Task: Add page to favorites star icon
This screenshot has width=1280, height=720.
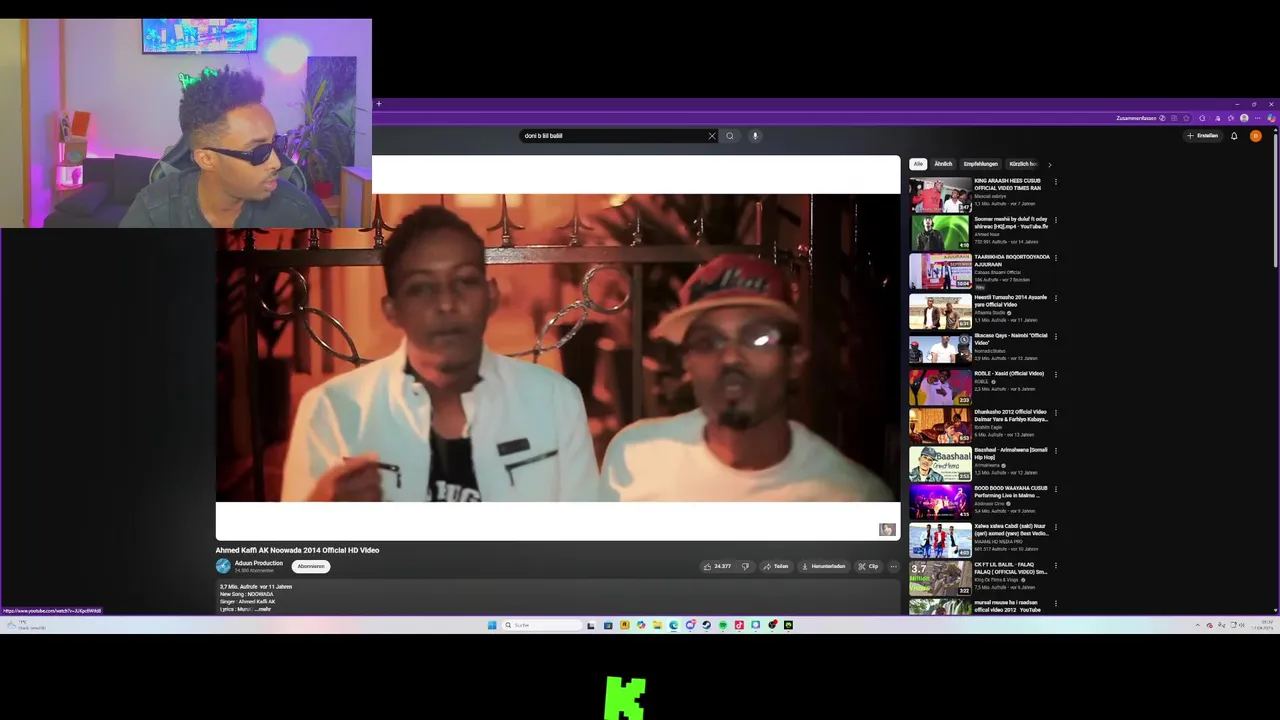Action: click(x=1186, y=118)
